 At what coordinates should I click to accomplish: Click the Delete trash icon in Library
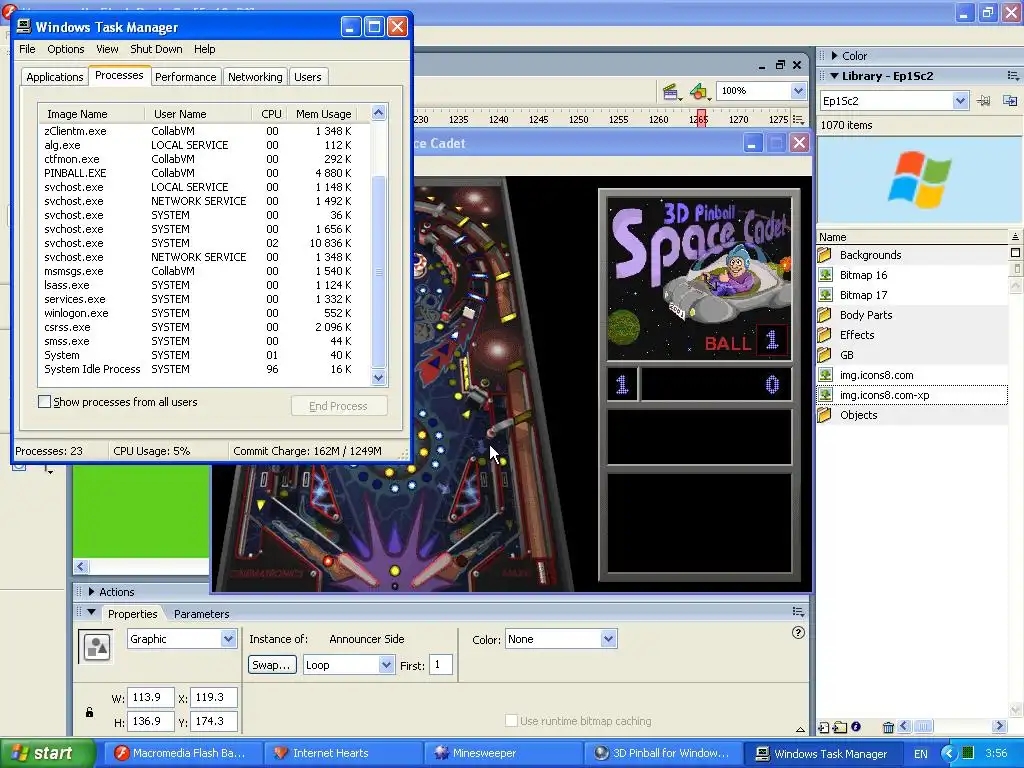pos(888,727)
